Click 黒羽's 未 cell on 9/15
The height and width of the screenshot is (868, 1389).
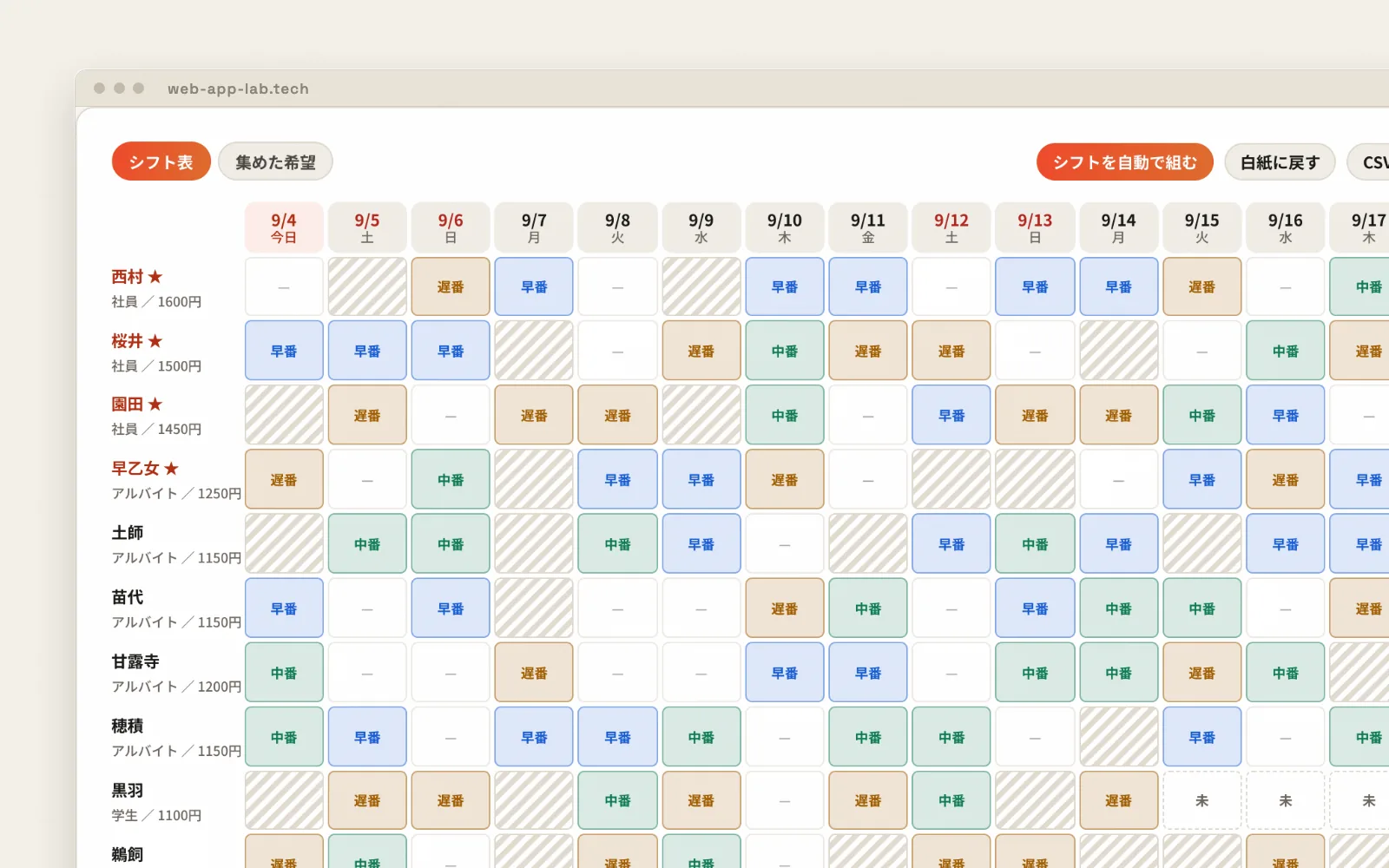(1202, 800)
